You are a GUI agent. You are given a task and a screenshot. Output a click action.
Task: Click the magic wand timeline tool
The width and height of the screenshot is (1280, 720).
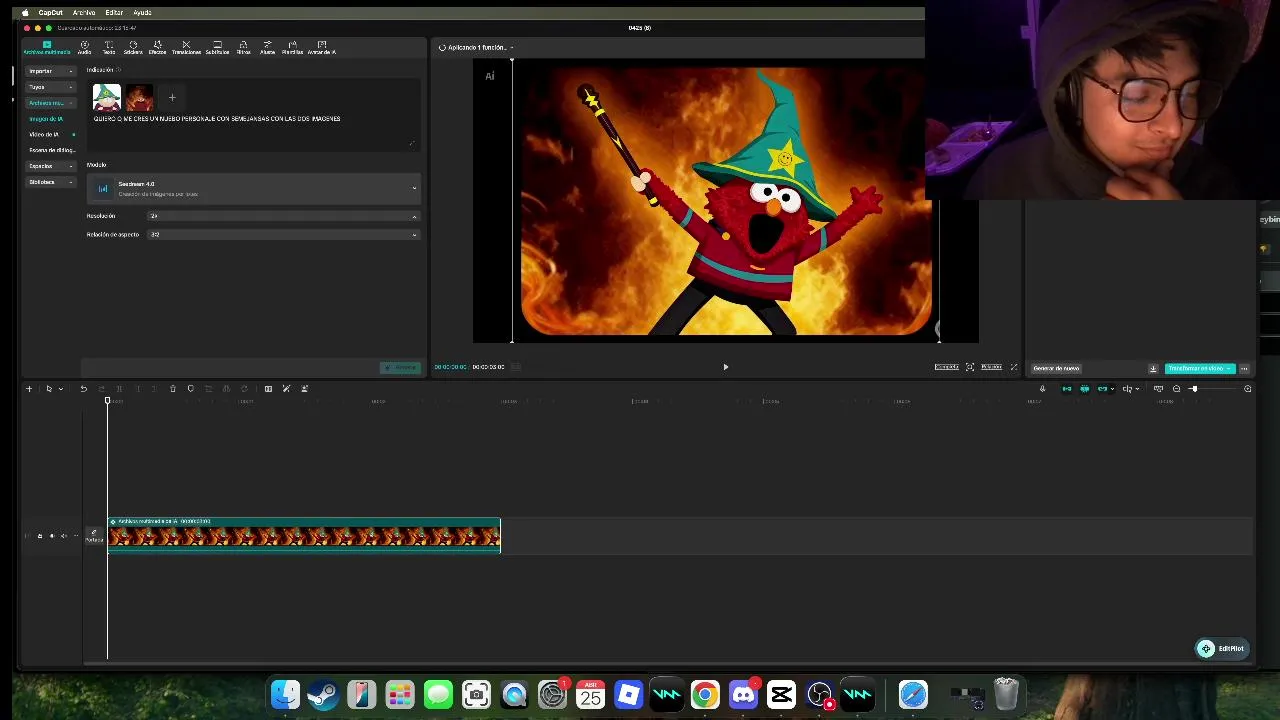286,389
